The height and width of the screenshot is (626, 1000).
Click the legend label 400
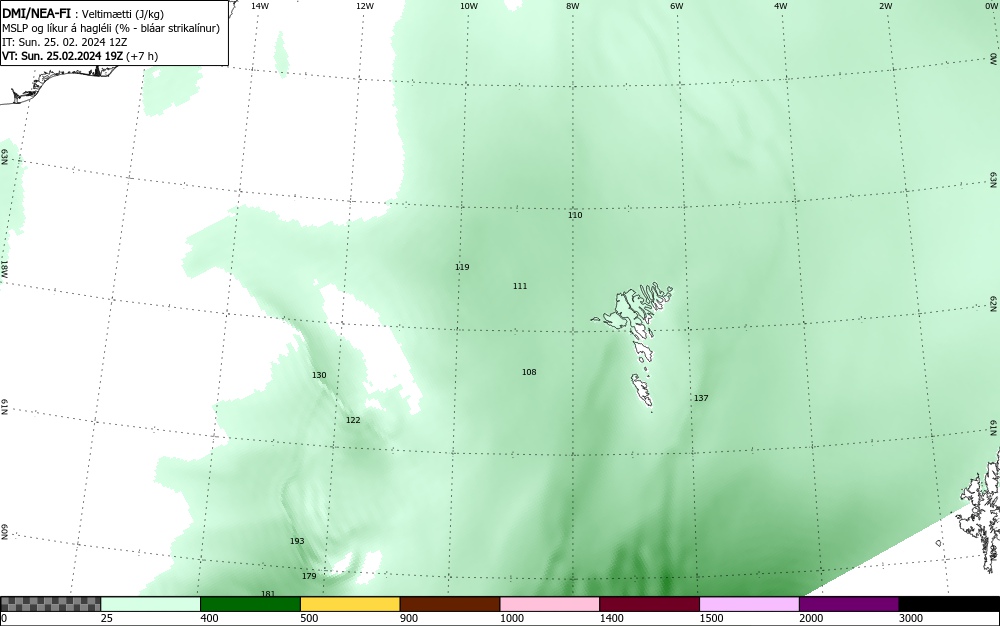pos(209,618)
